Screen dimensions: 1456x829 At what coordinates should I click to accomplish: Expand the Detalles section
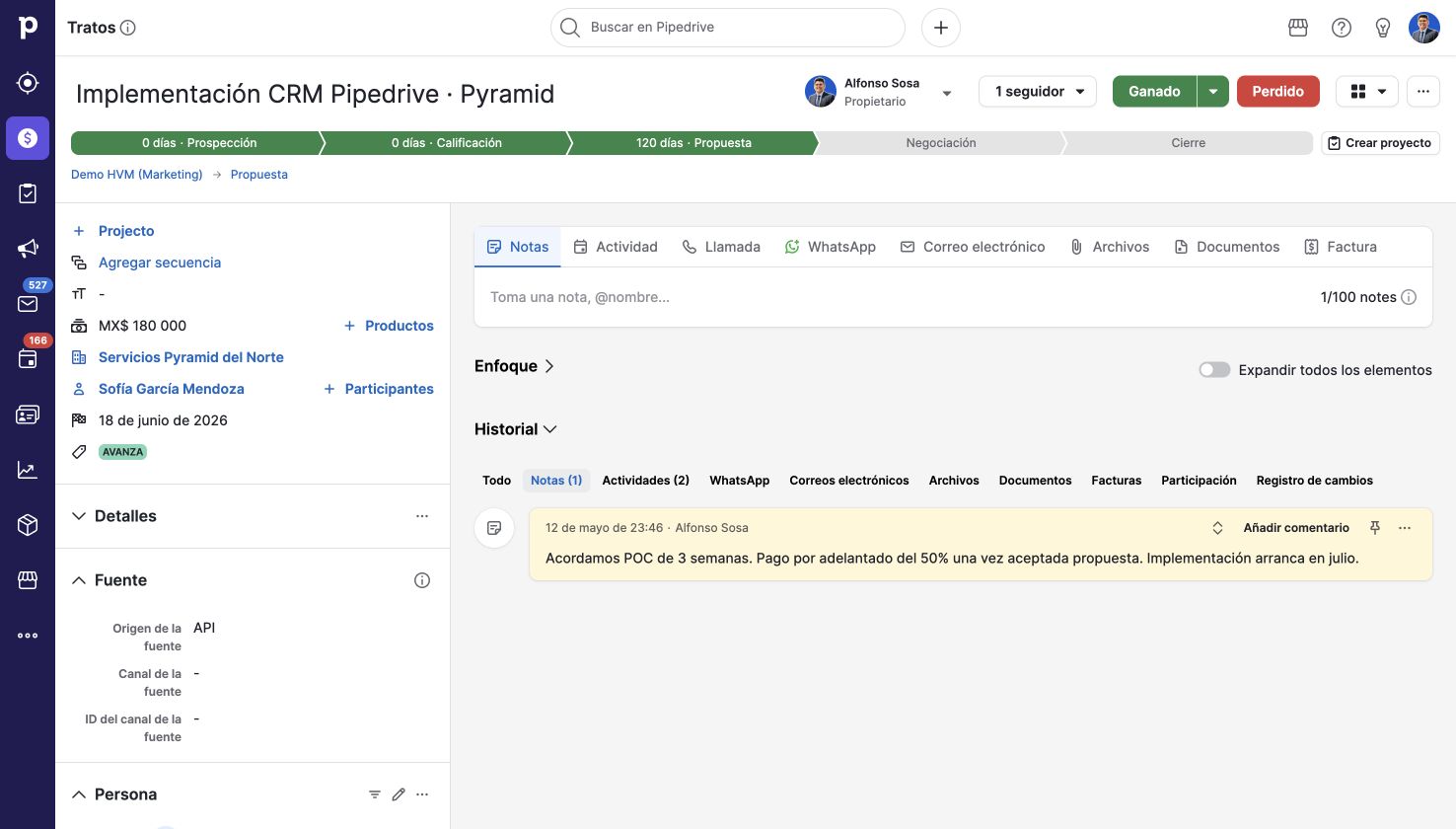point(79,516)
